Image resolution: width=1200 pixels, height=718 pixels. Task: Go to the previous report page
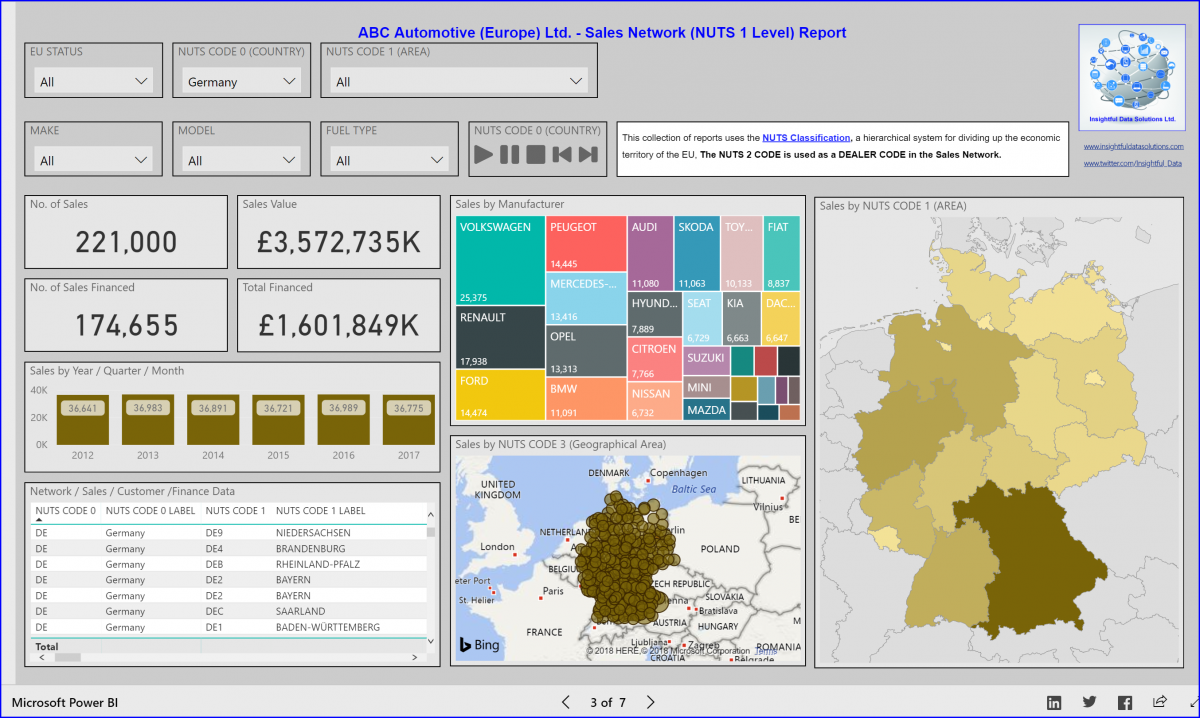[566, 702]
